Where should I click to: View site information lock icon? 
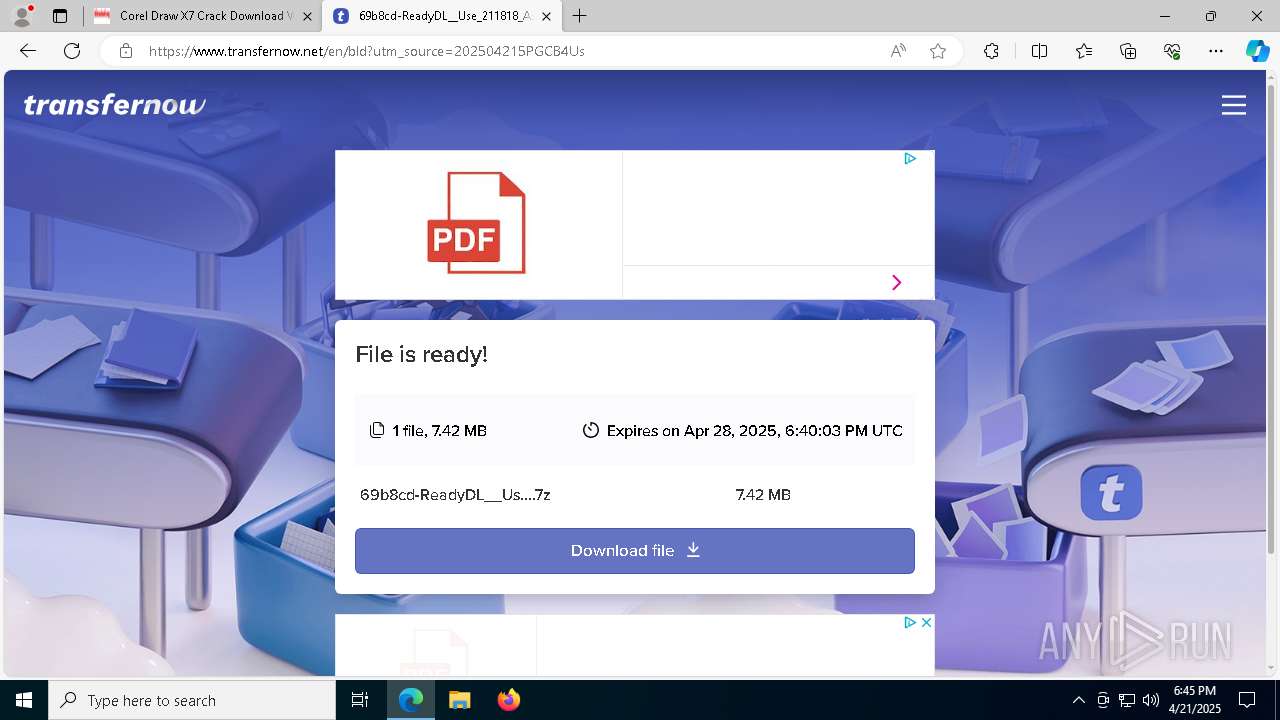point(125,51)
